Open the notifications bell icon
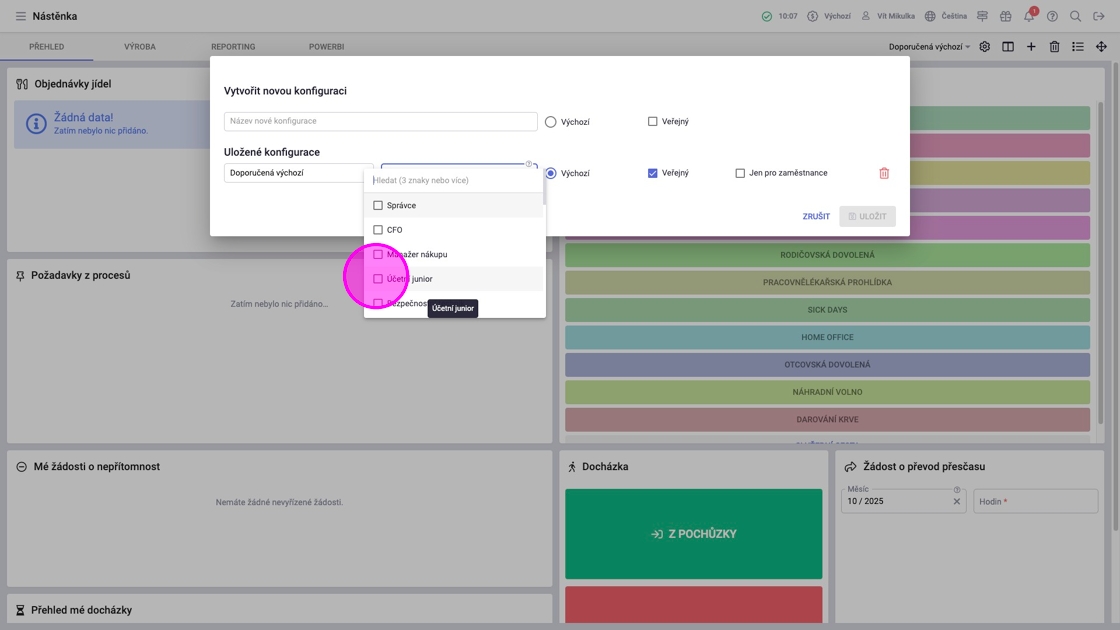 click(1029, 16)
